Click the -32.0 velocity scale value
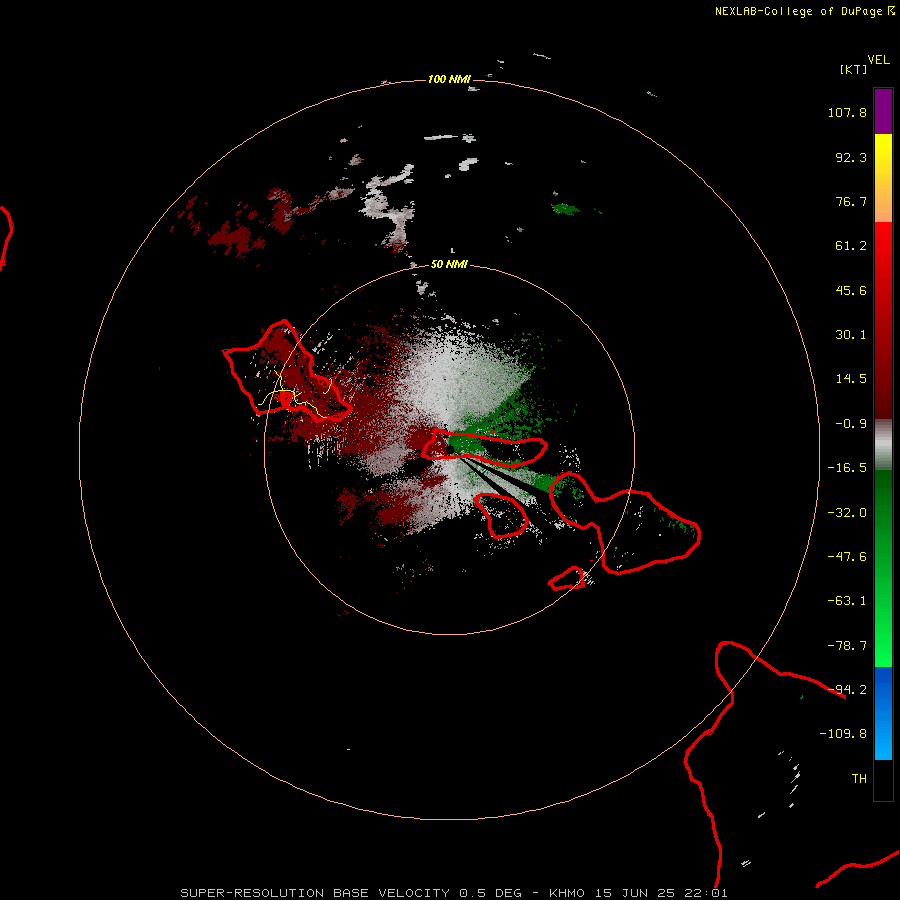Viewport: 900px width, 900px height. (x=847, y=513)
